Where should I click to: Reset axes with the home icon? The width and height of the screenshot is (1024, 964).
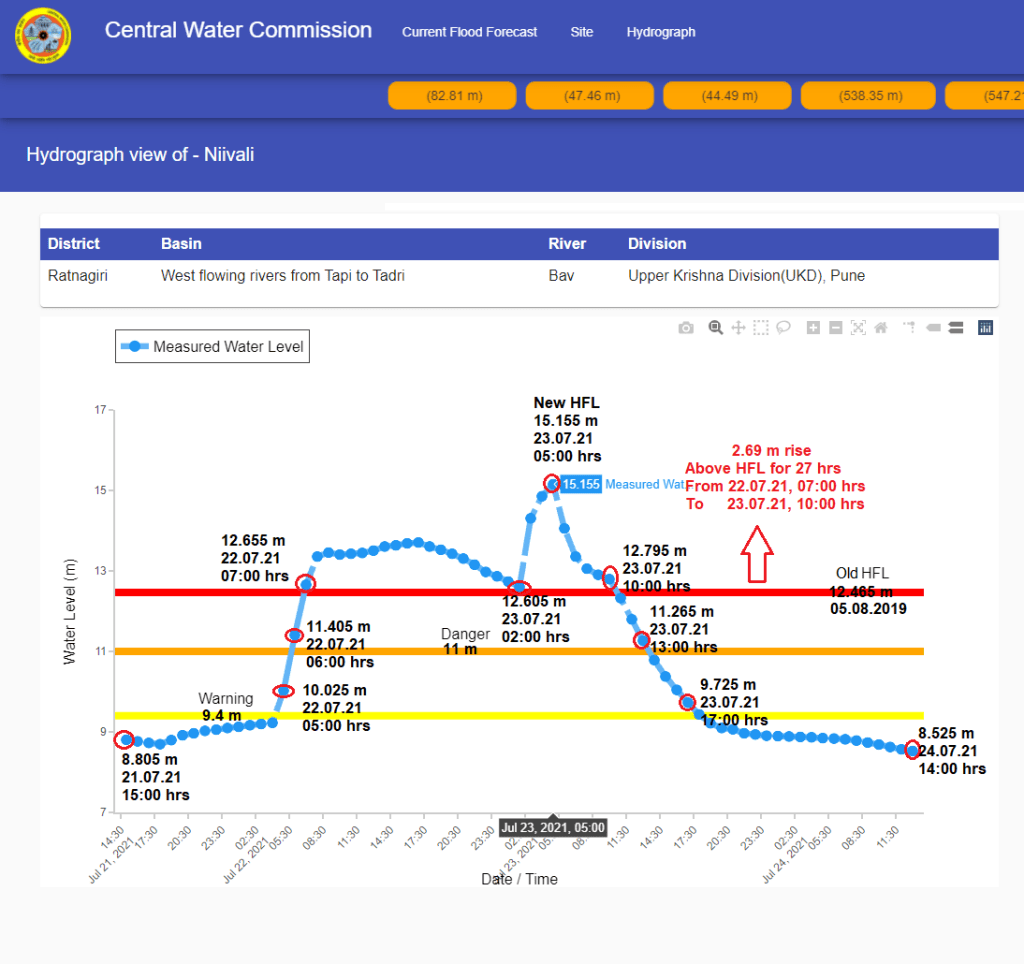(x=880, y=328)
